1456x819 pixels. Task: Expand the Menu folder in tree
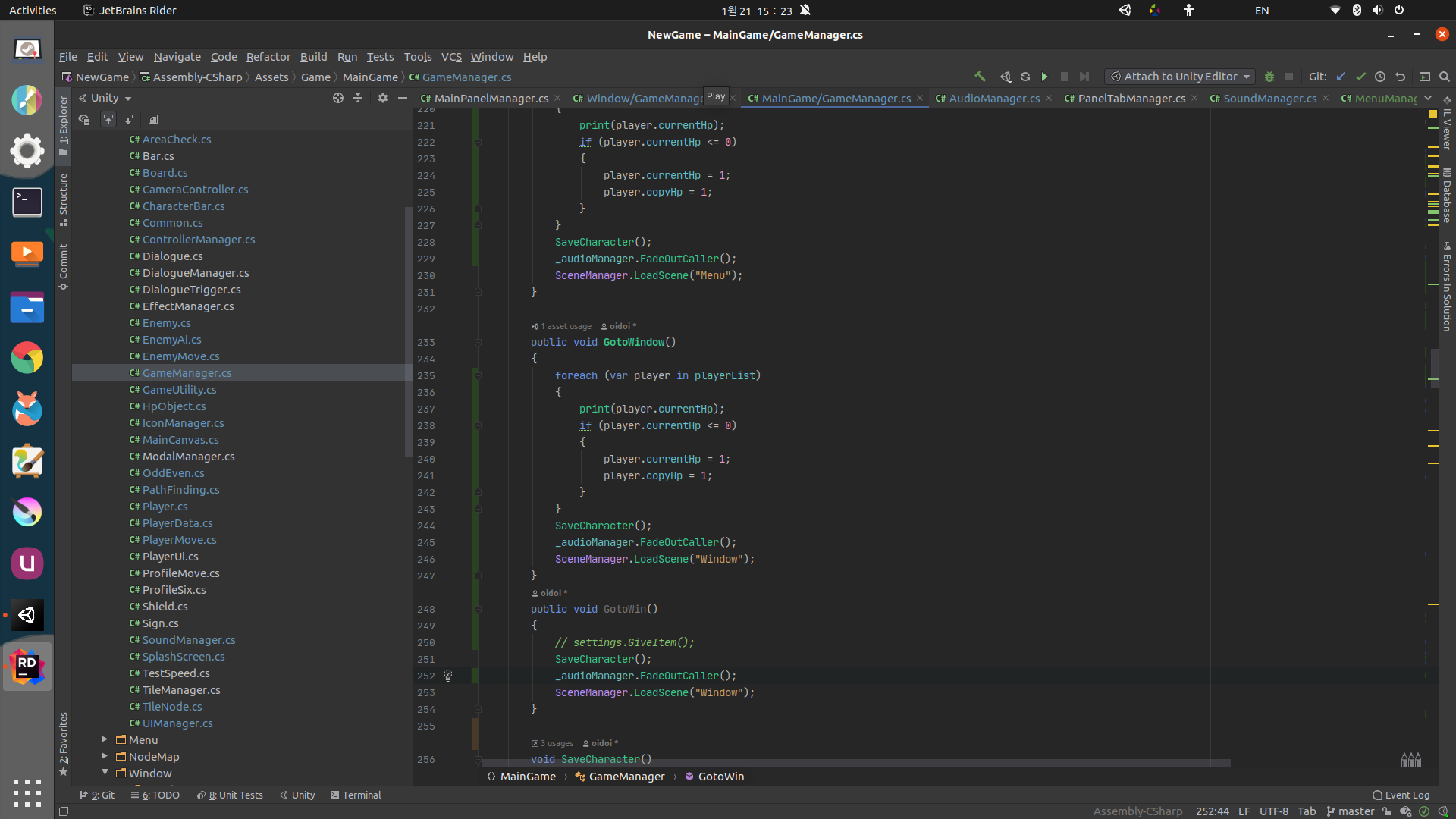(x=105, y=739)
